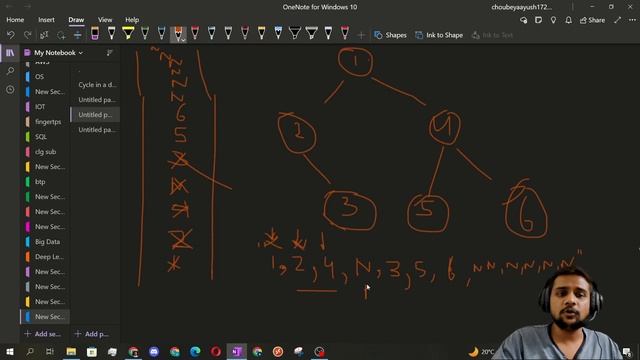Select the highlighted 'Untitled p...' page
The image size is (640, 360).
point(96,115)
